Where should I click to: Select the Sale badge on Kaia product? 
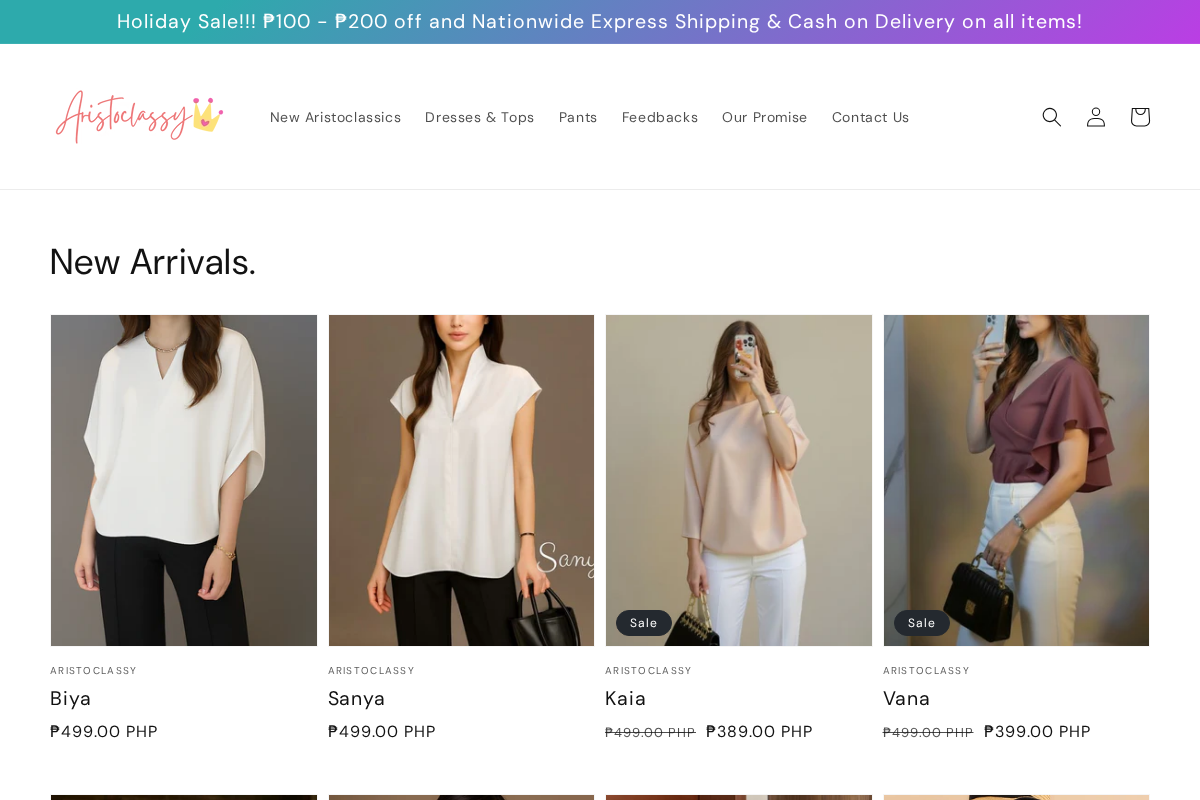click(x=643, y=622)
